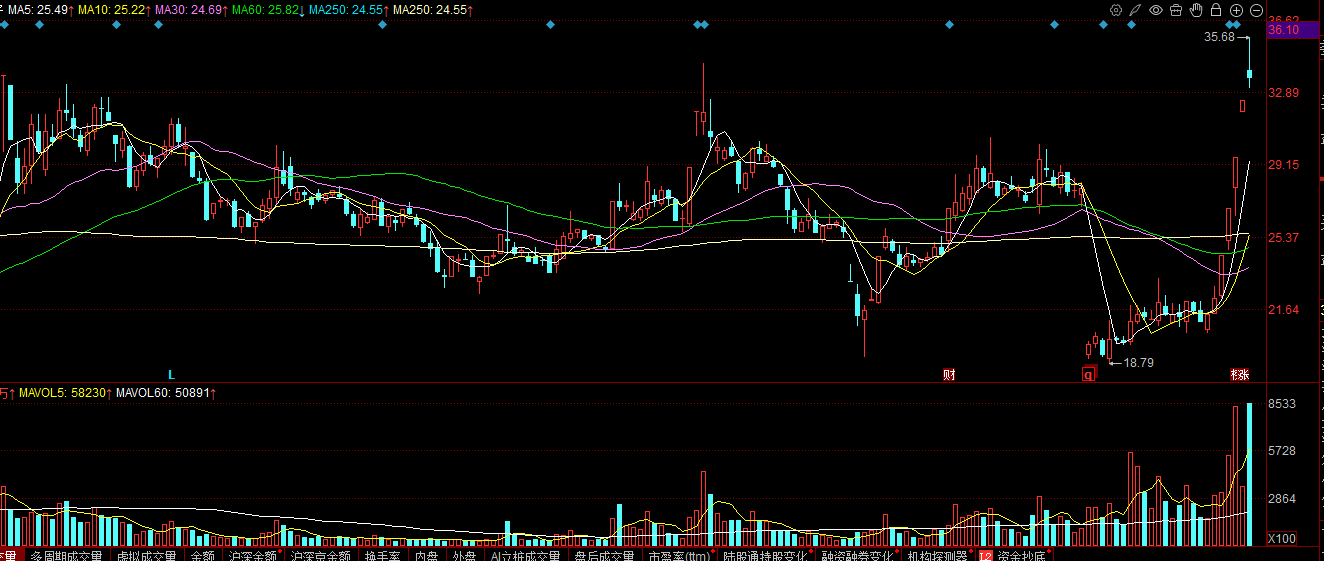The width and height of the screenshot is (1324, 561).
Task: Open the 陆股通持股变化 tab
Action: tap(764, 556)
